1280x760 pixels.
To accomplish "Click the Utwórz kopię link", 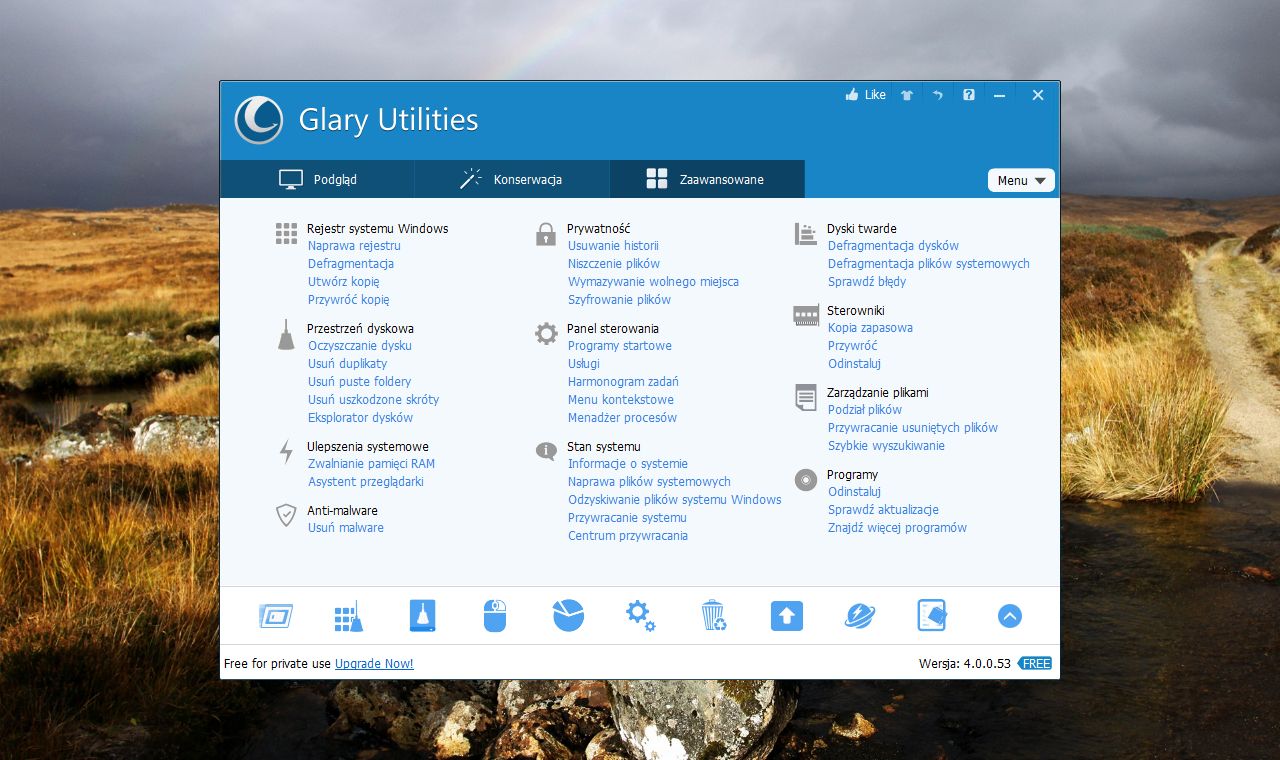I will point(343,281).
